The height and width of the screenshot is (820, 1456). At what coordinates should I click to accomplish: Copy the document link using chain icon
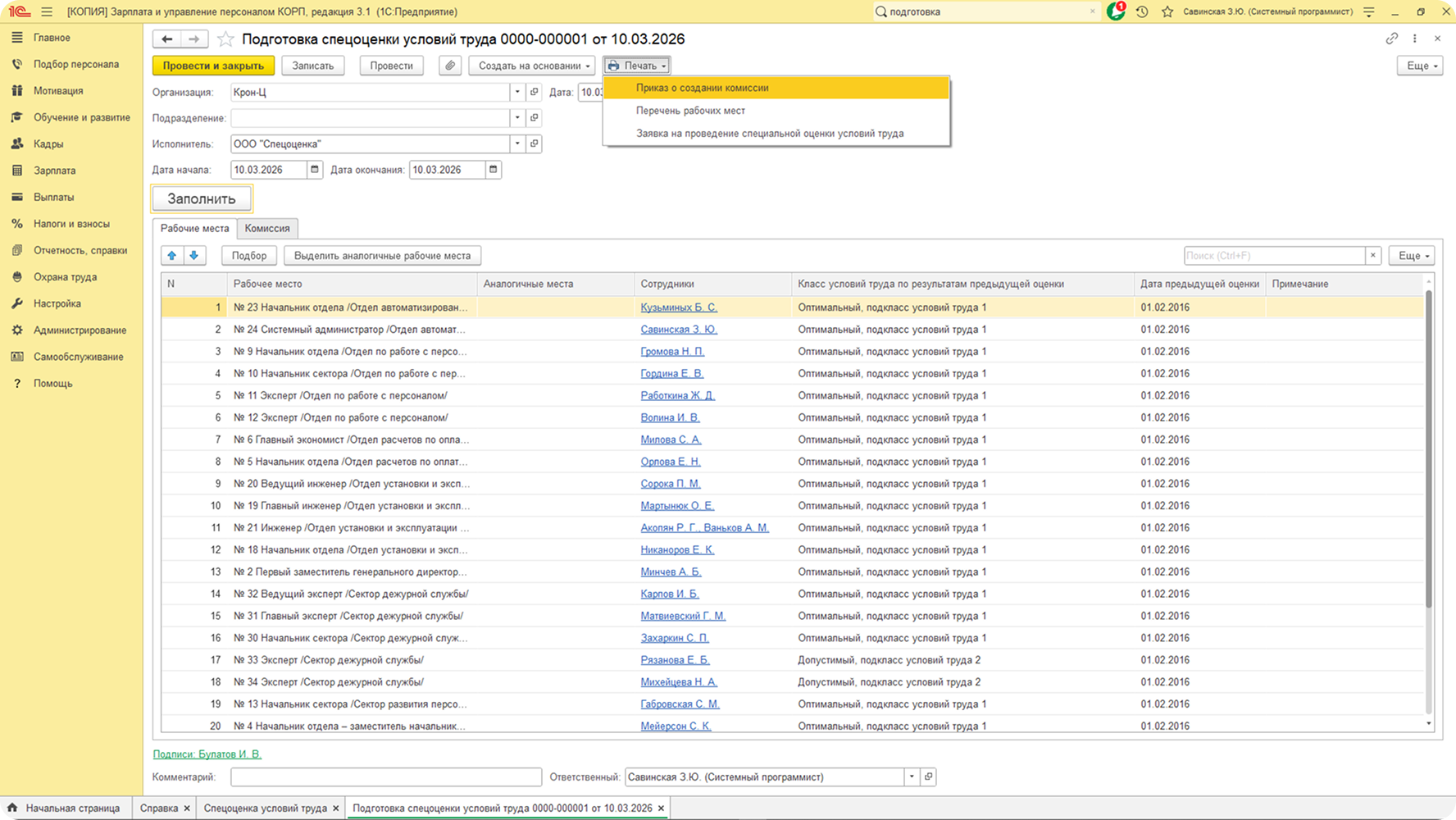[x=1391, y=39]
